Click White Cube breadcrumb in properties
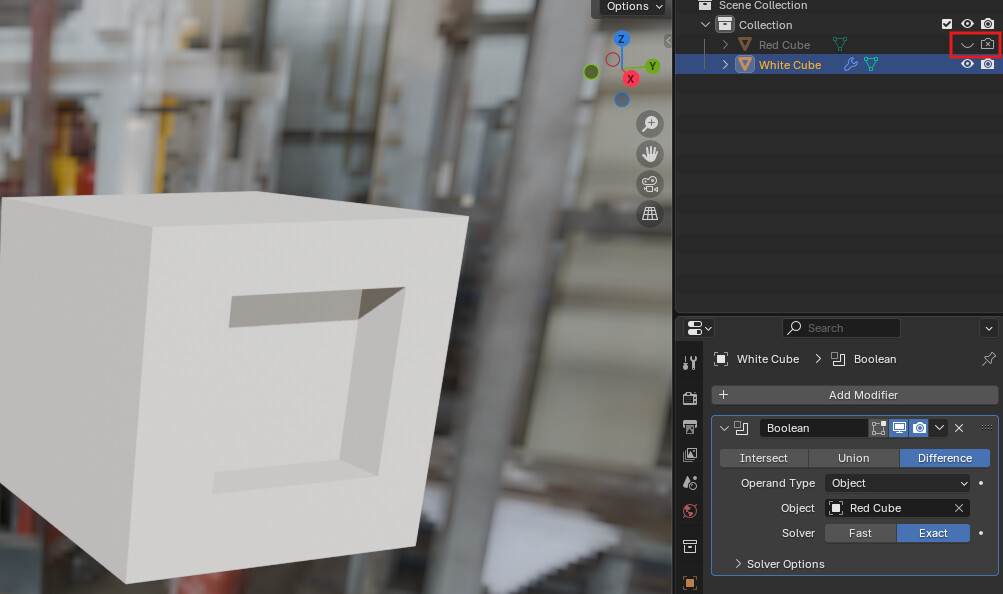This screenshot has width=1003, height=594. (x=768, y=359)
